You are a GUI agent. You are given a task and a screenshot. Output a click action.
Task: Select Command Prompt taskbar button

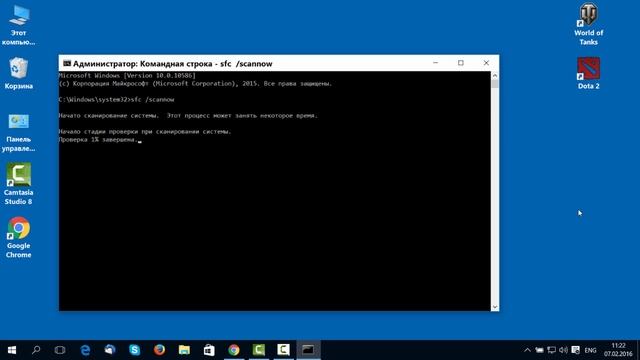[308, 350]
